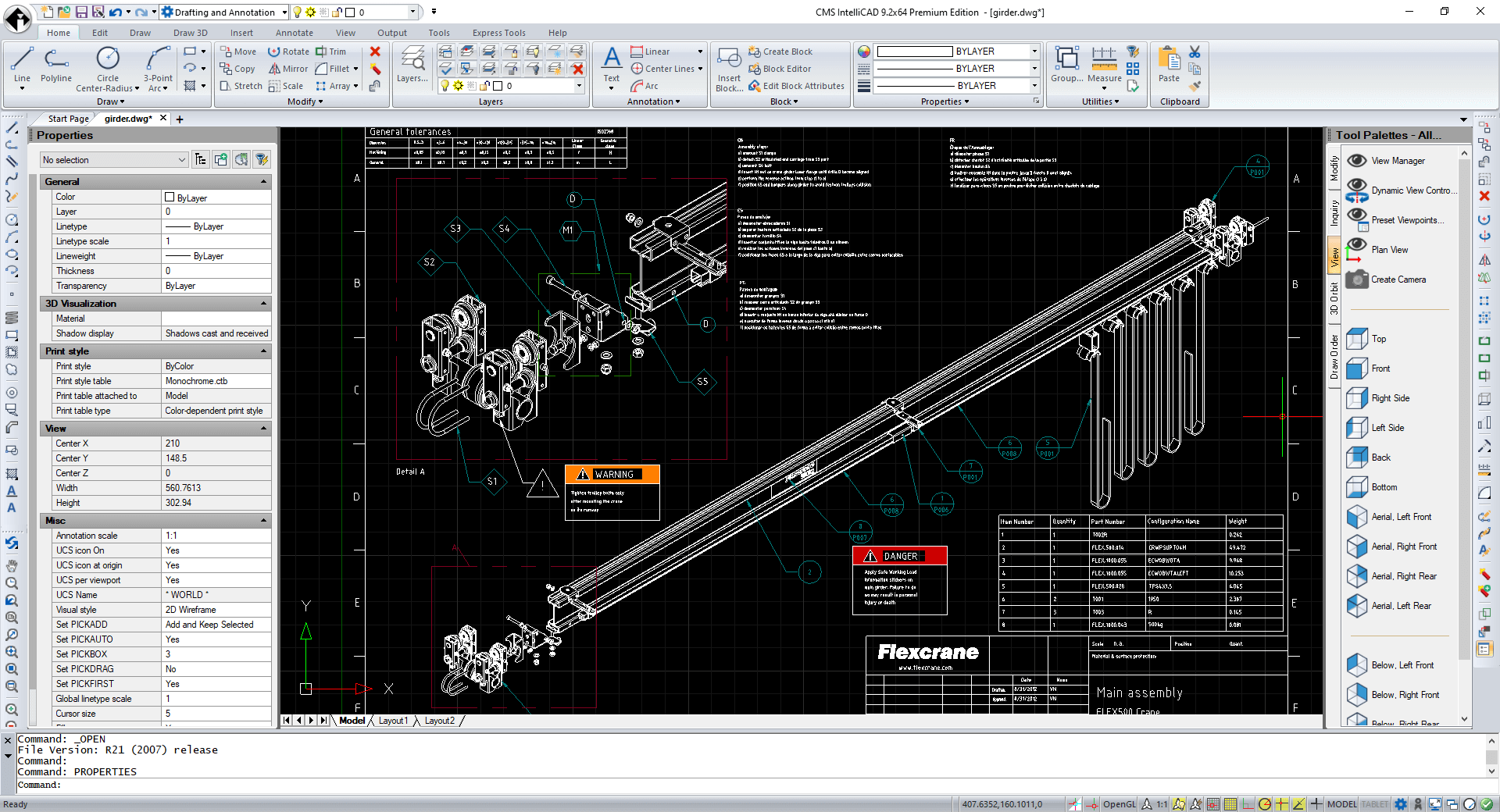The width and height of the screenshot is (1500, 812).
Task: Click the ByLayer color swatch in Properties
Action: tap(170, 197)
